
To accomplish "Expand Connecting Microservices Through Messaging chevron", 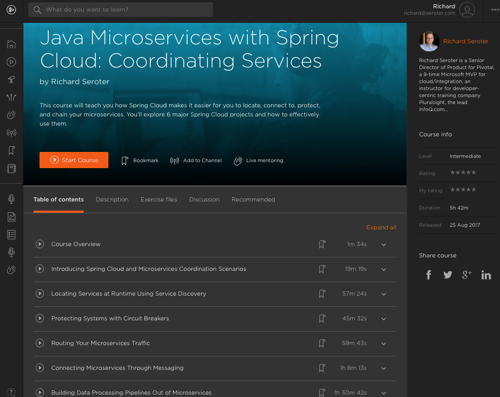I will [384, 368].
